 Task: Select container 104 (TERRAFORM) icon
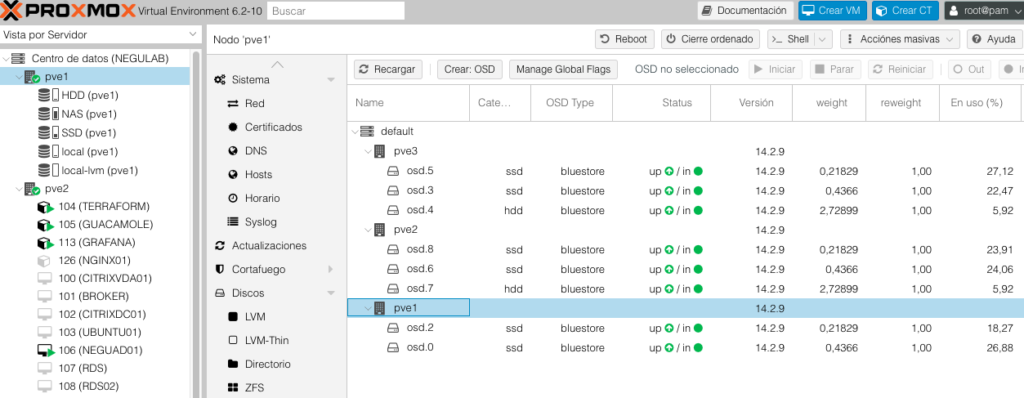click(45, 207)
